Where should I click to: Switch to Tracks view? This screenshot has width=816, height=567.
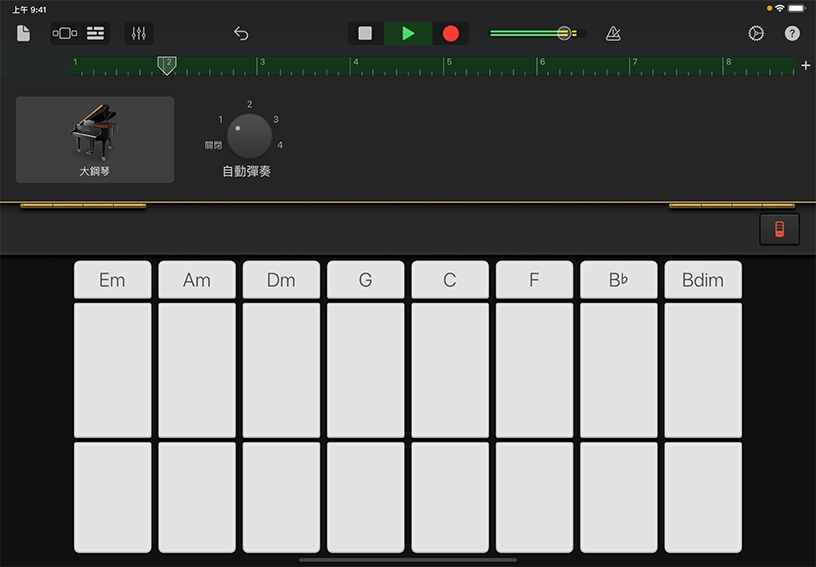point(95,33)
